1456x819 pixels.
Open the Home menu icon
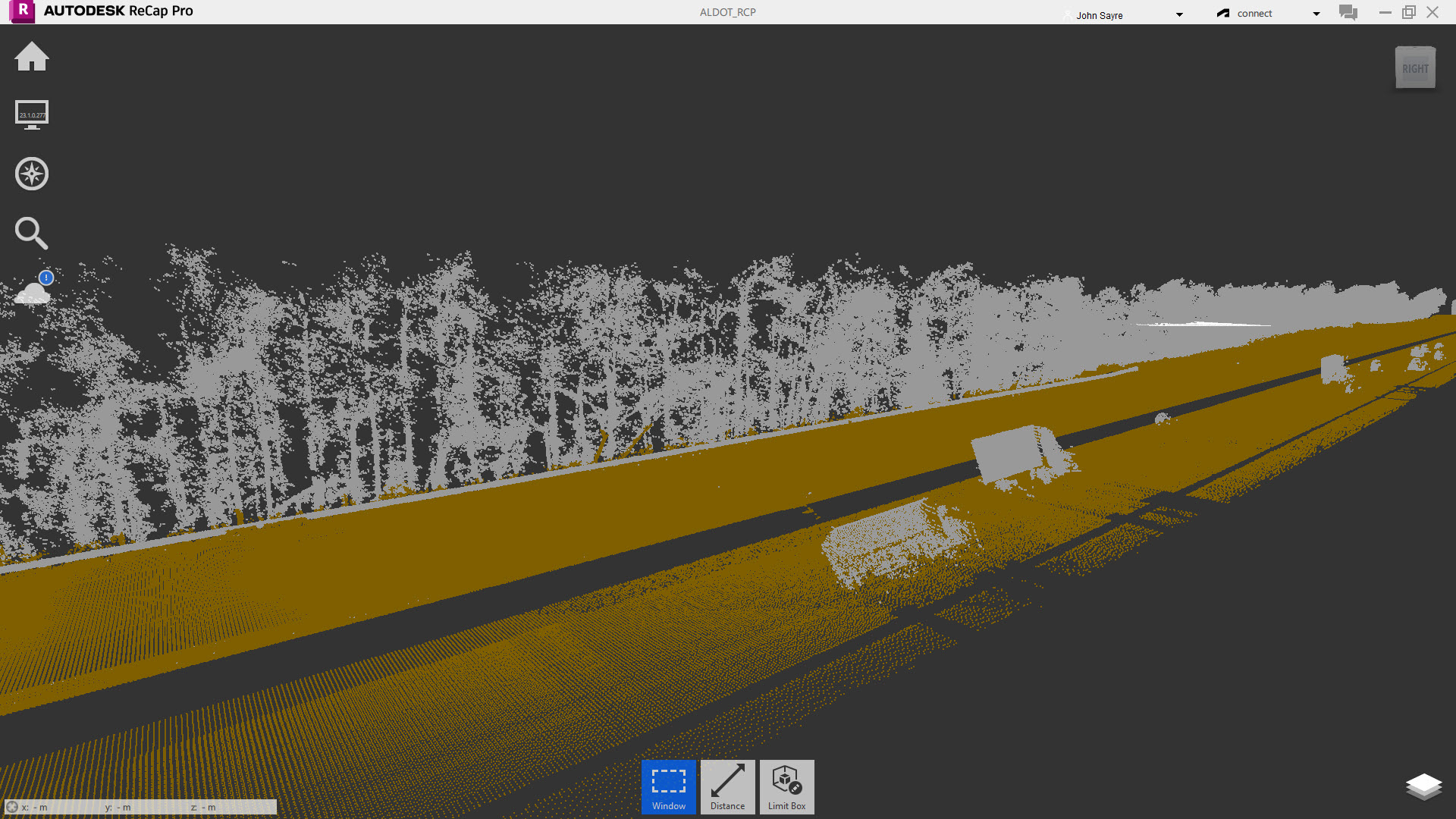click(32, 57)
